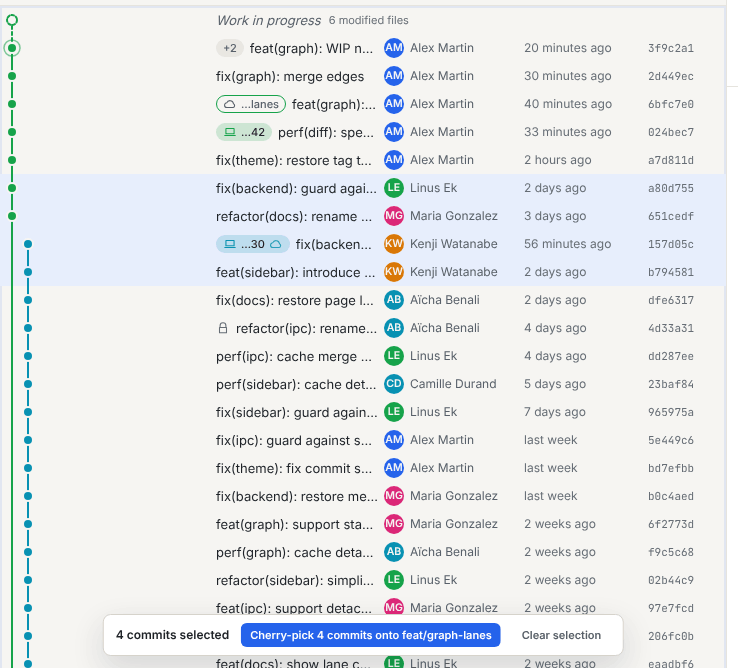The image size is (738, 668).
Task: Click the HEAD node for commit 3f9c2a1
Action: coord(12,48)
